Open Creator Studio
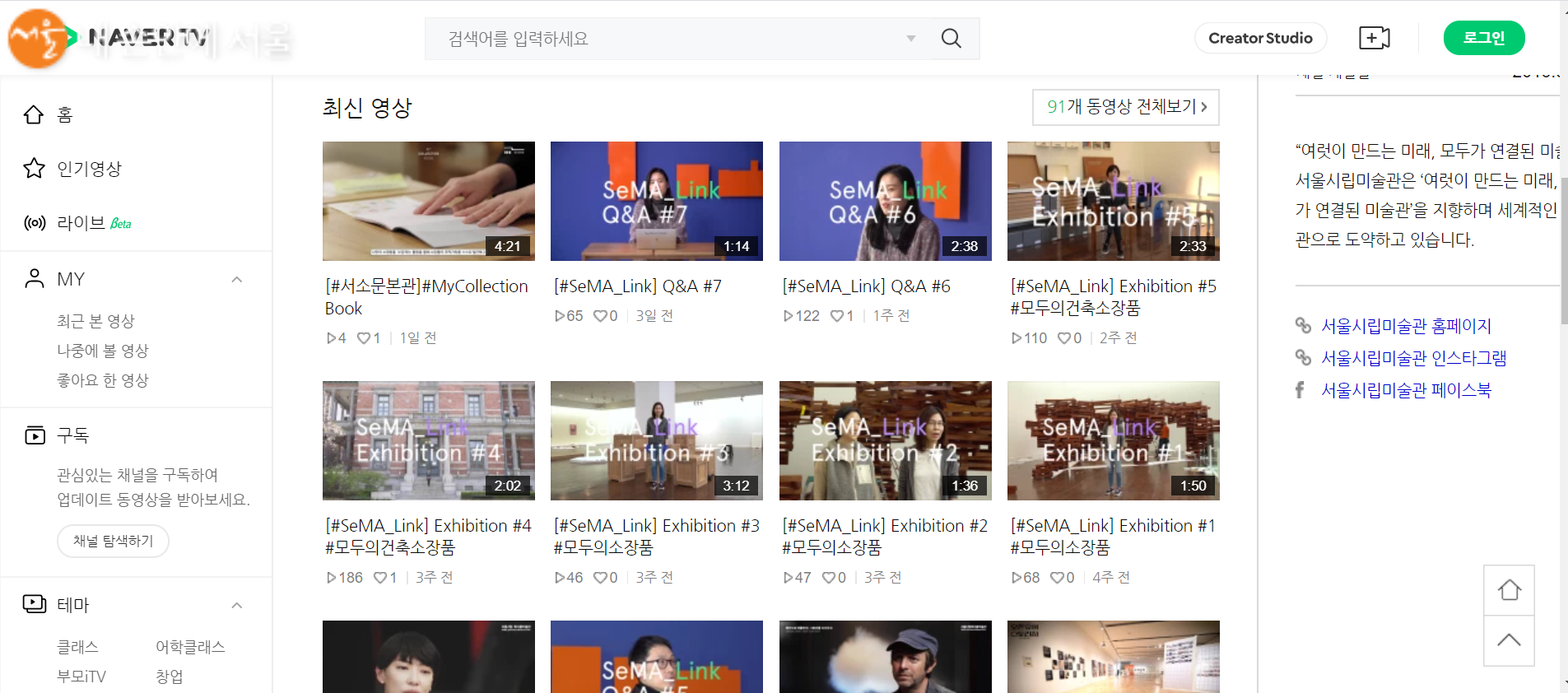This screenshot has width=1568, height=693. (x=1259, y=38)
